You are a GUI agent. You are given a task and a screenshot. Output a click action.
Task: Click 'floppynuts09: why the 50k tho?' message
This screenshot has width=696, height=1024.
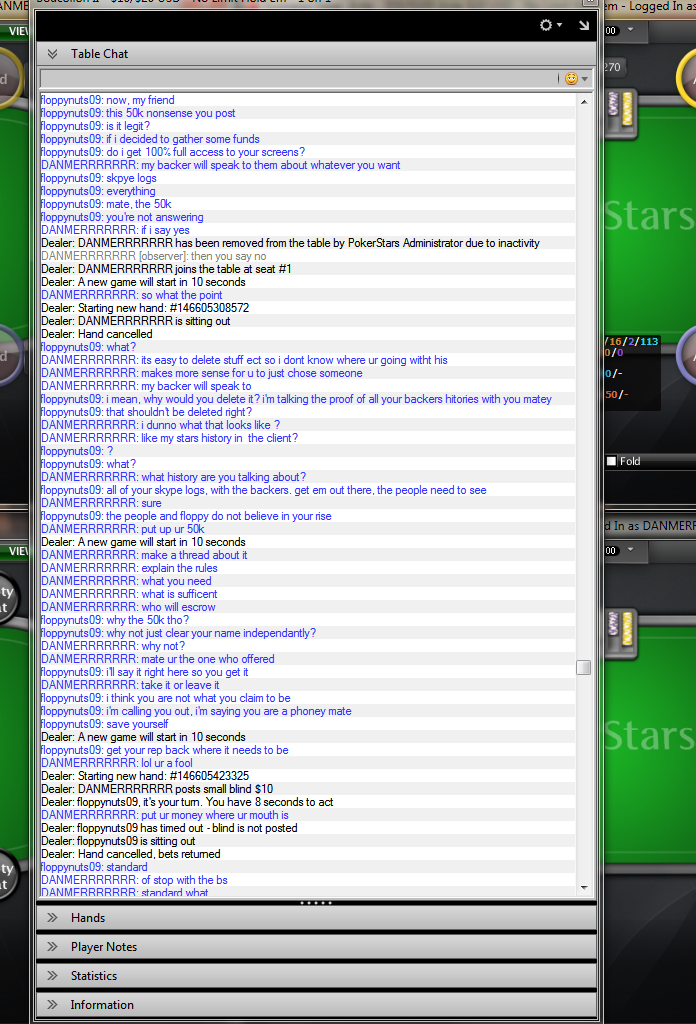(115, 620)
